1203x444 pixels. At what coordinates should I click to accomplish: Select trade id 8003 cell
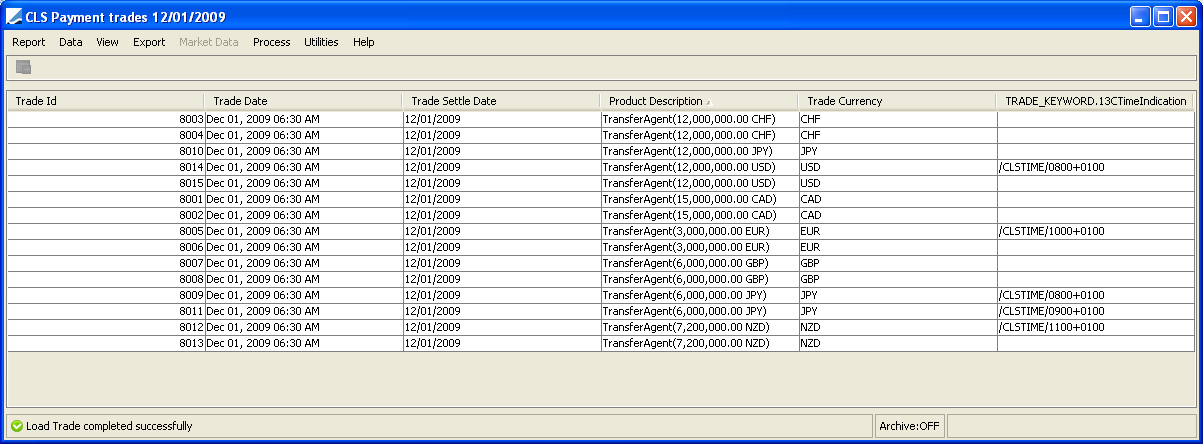tap(105, 119)
